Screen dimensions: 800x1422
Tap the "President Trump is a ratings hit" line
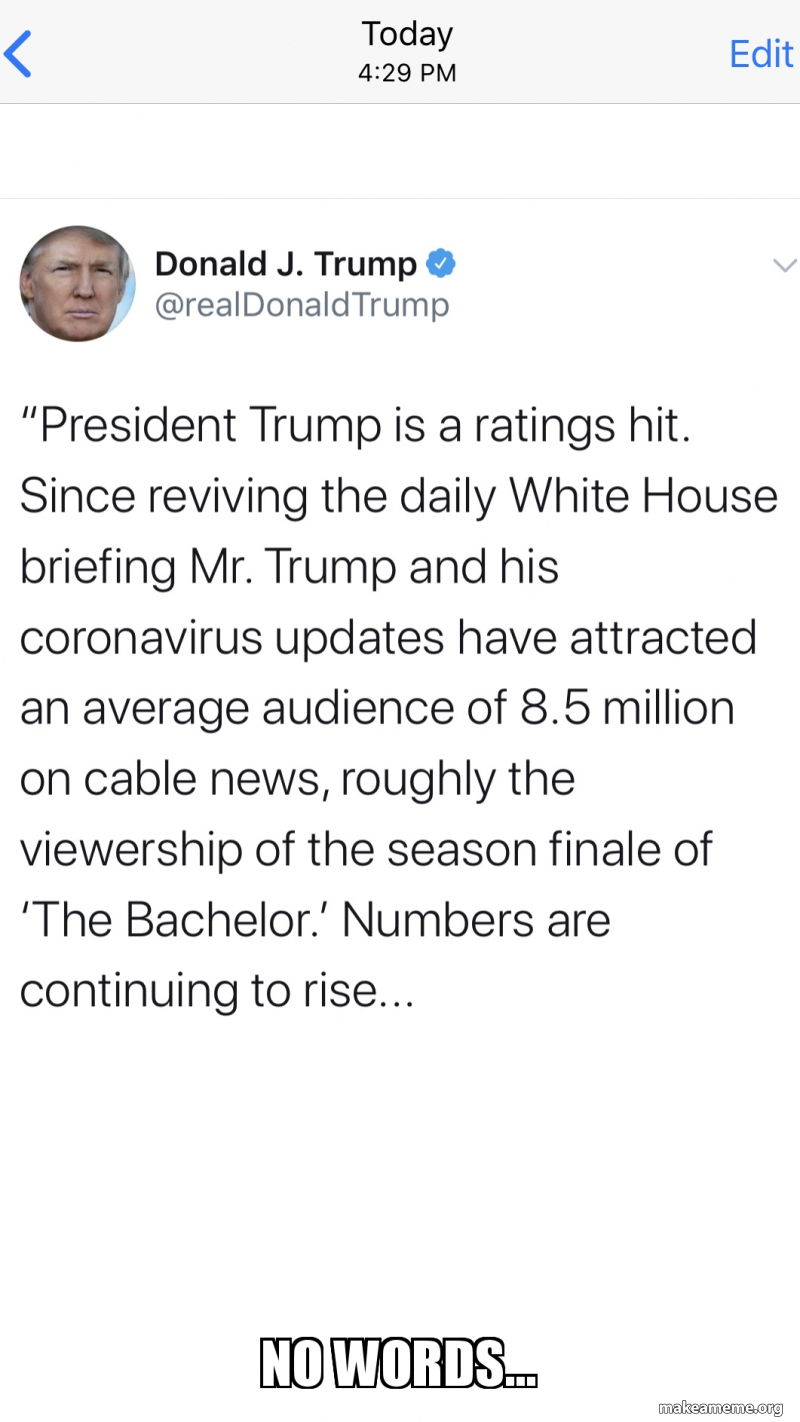[355, 426]
